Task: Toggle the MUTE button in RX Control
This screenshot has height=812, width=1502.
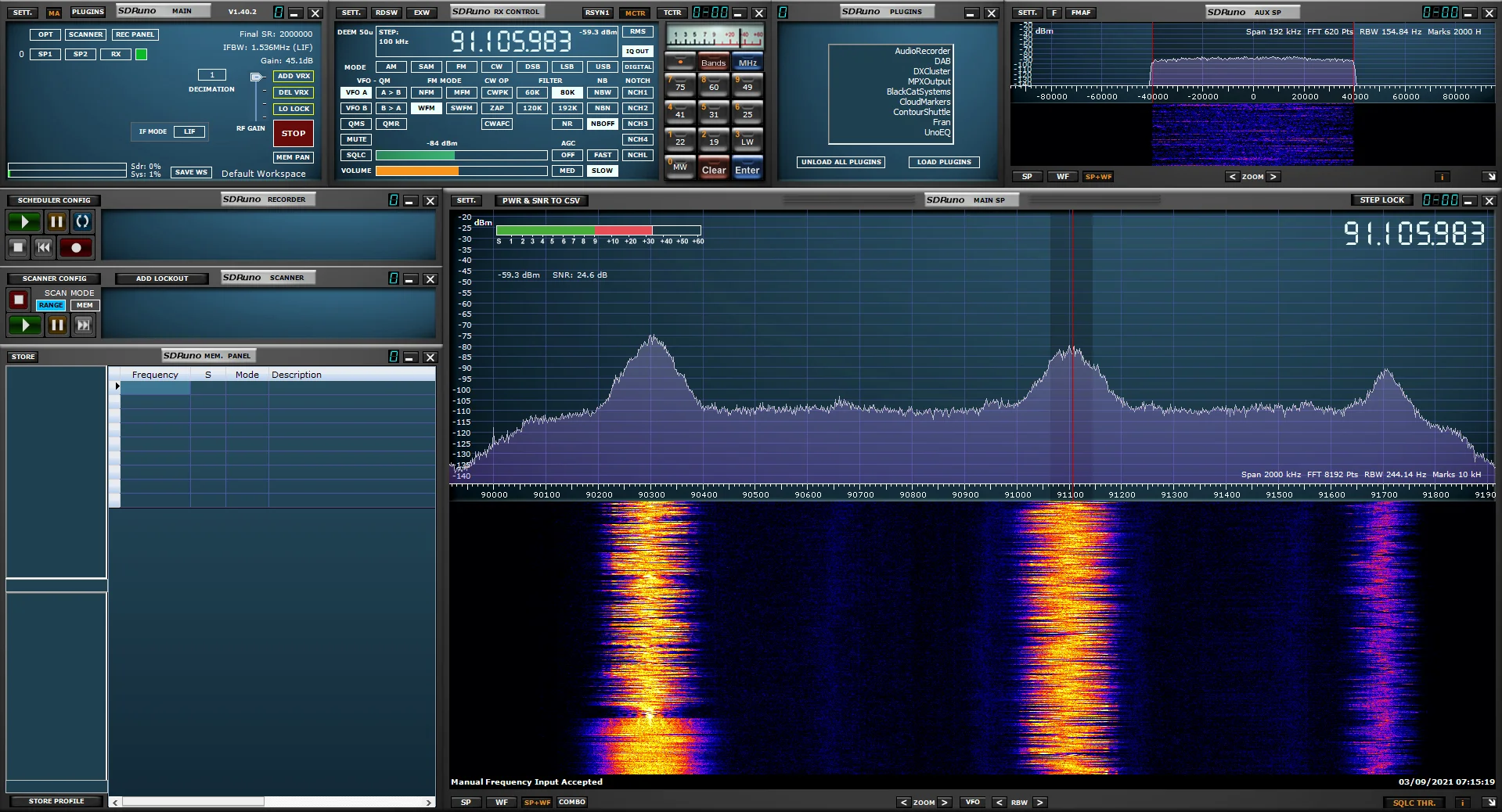Action: (356, 139)
